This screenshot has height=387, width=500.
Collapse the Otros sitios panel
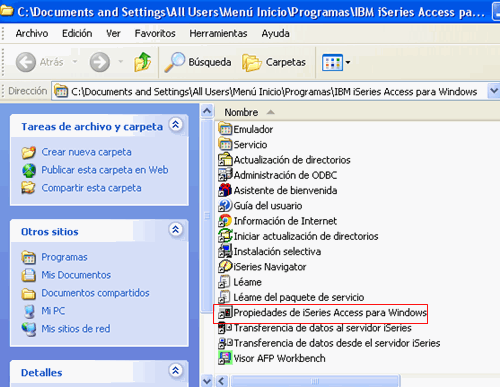point(176,229)
